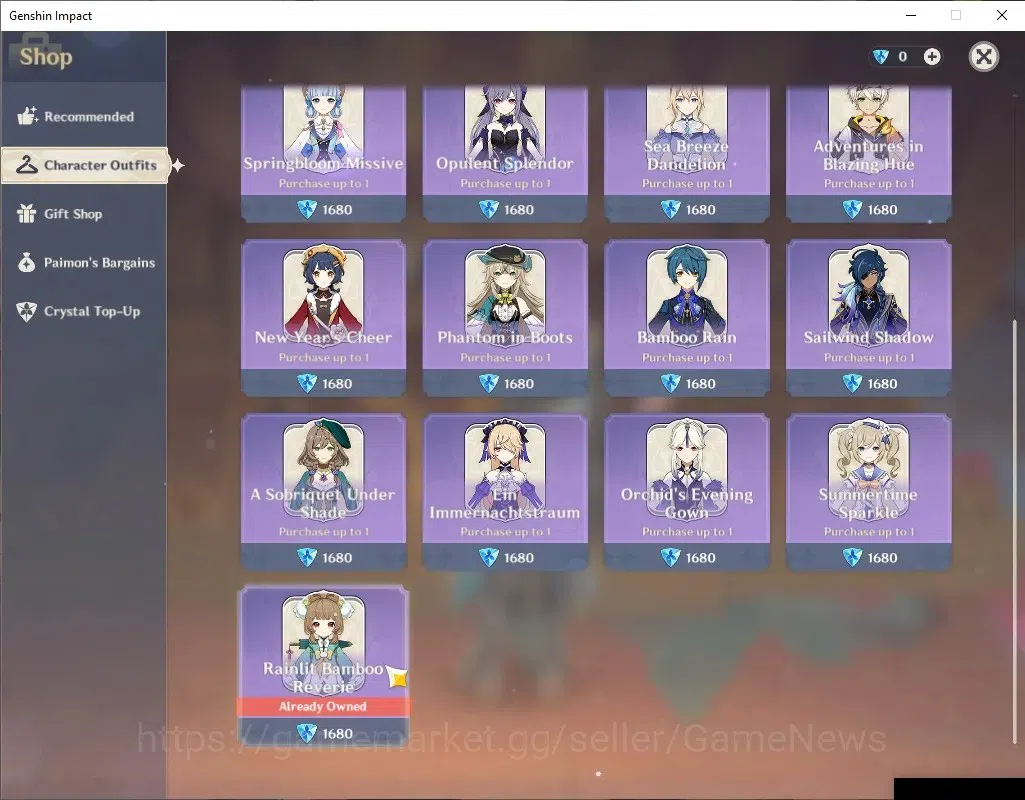
Task: Click the Recommended thumbs-up icon
Action: click(x=27, y=116)
